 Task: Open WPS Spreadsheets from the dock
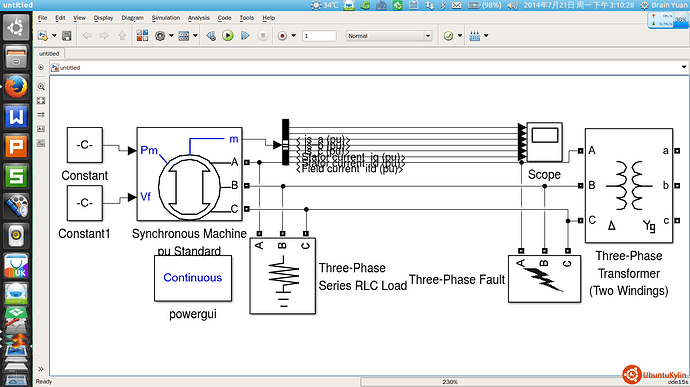coord(16,177)
